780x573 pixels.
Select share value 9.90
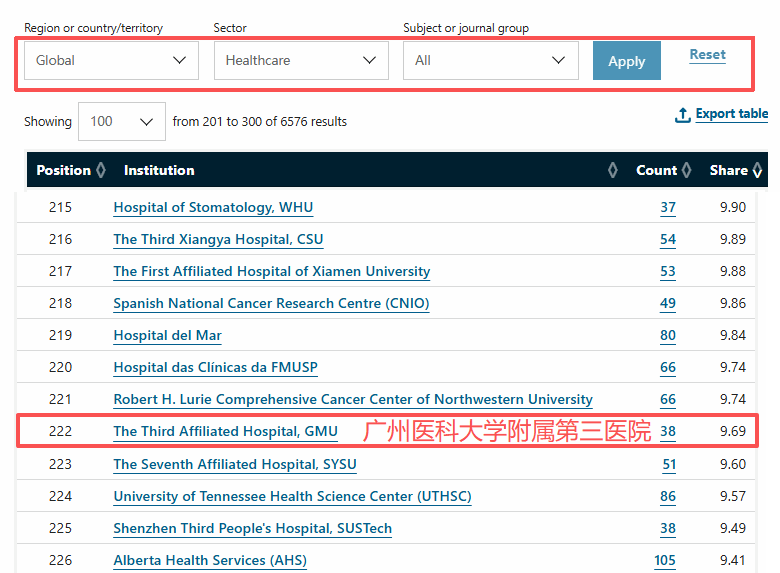tap(733, 207)
